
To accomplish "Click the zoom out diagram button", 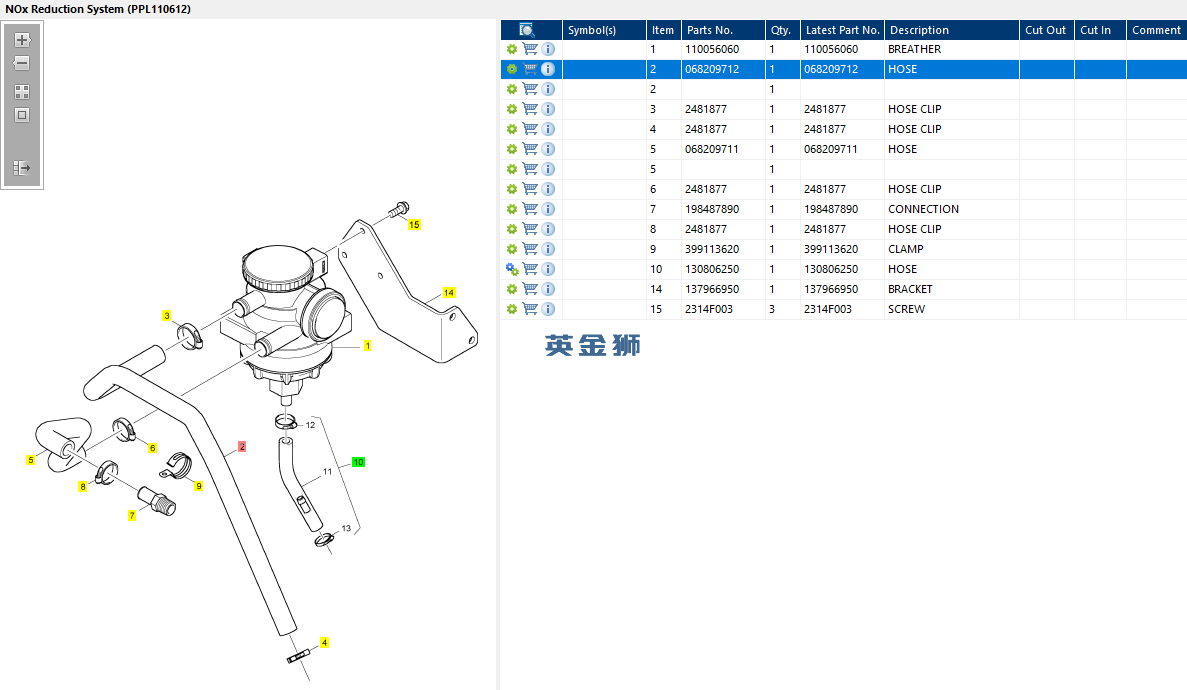I will point(22,64).
